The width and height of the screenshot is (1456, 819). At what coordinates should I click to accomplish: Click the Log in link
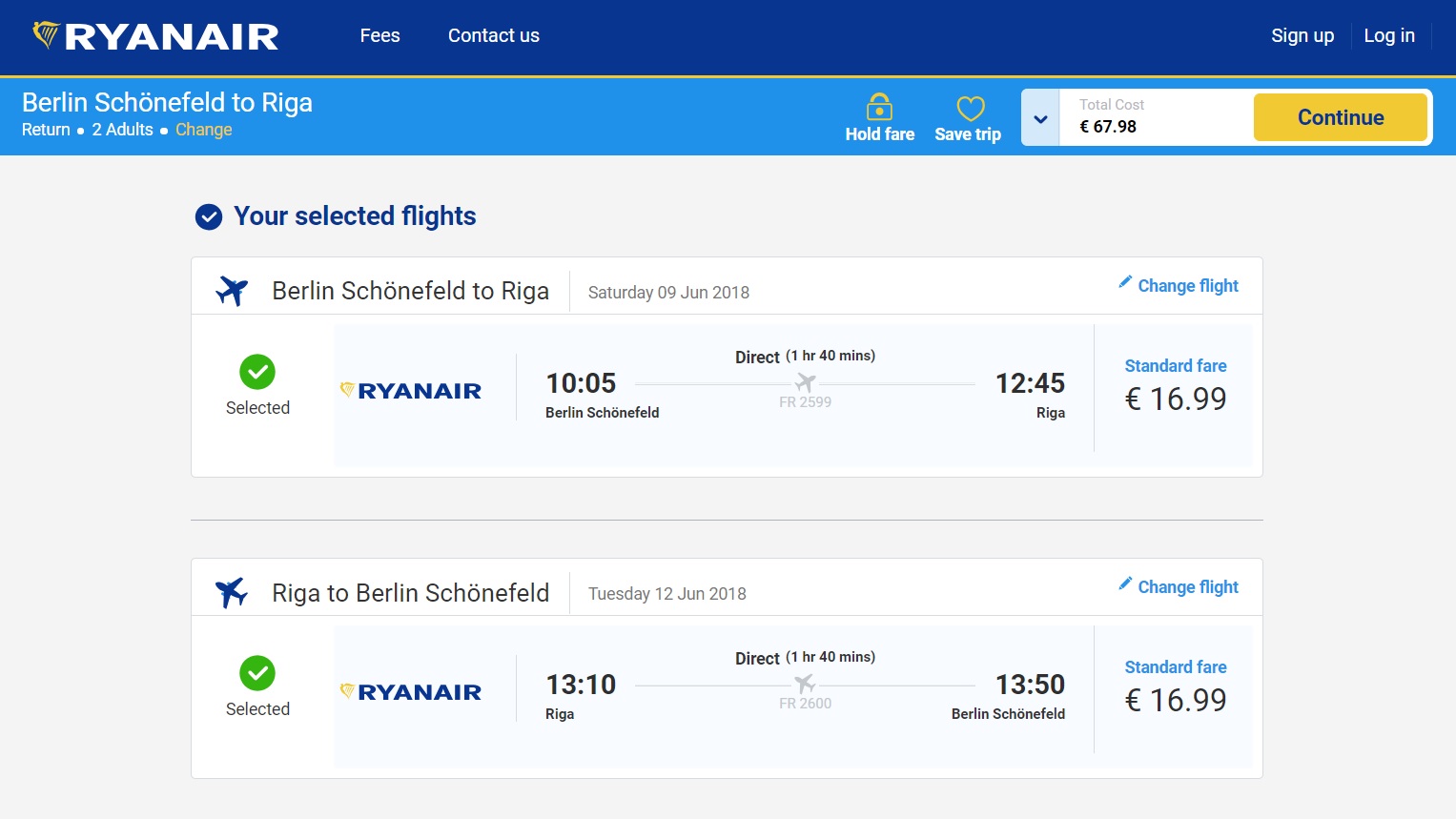point(1389,35)
